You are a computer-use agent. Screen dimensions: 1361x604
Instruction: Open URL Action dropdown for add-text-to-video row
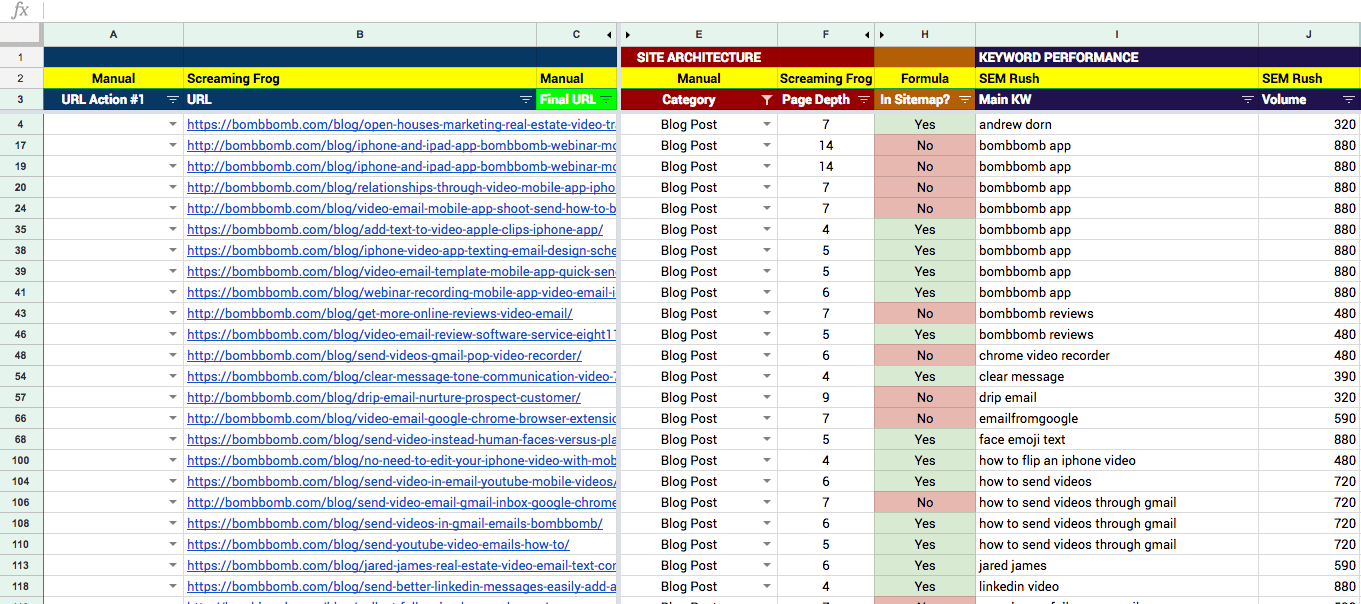pyautogui.click(x=172, y=230)
